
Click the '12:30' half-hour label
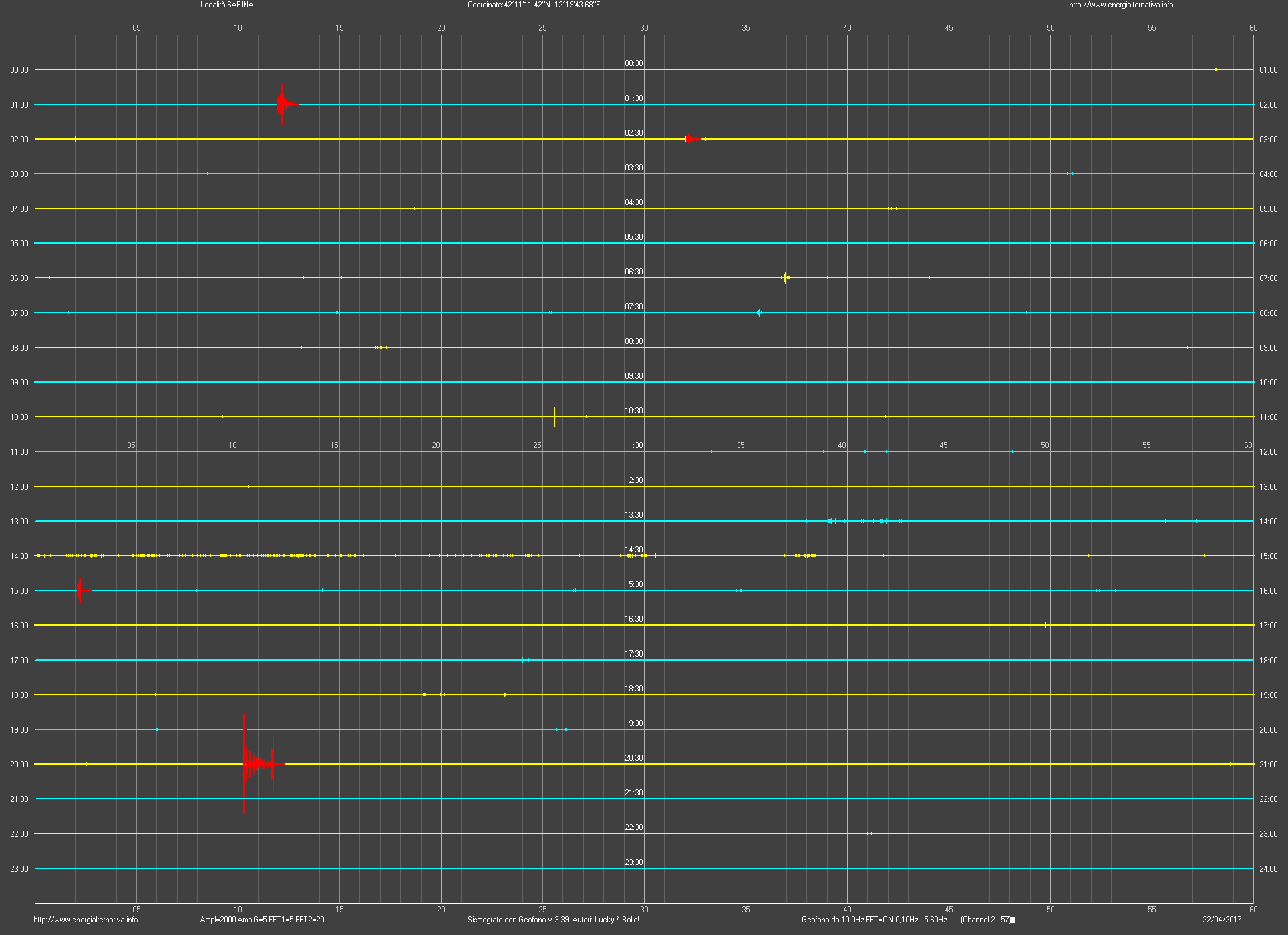[x=634, y=480]
